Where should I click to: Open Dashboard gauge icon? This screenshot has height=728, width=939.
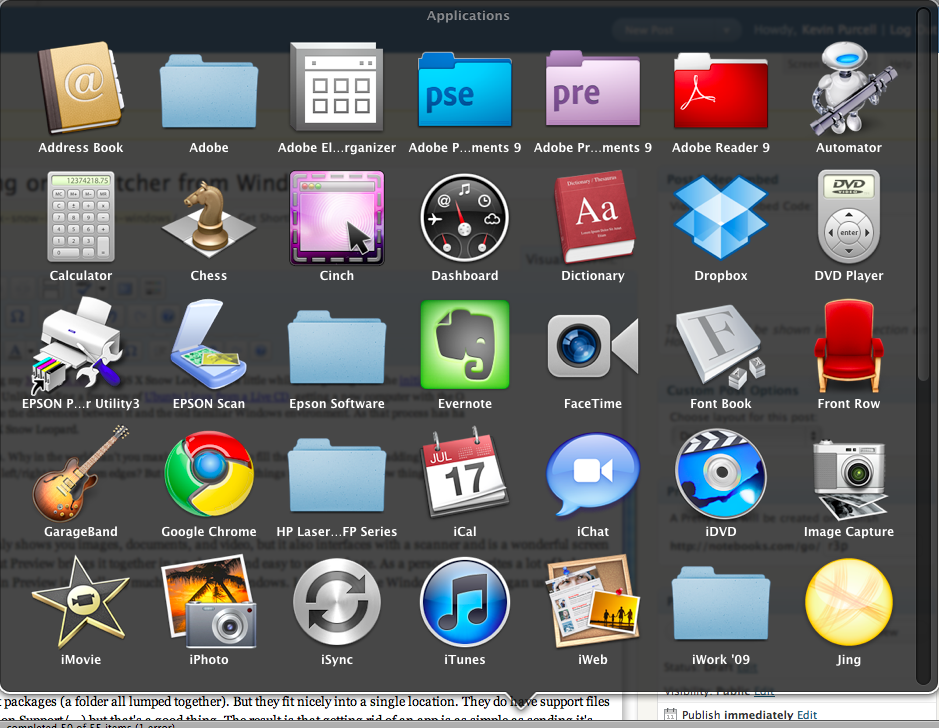465,217
